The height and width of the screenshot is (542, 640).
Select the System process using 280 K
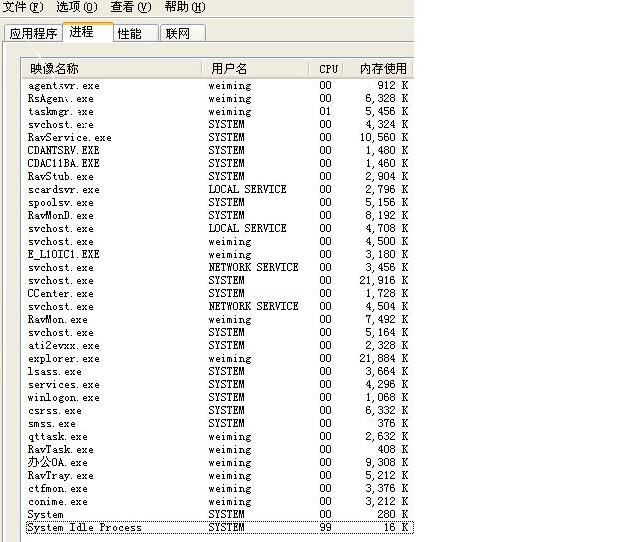pos(218,515)
